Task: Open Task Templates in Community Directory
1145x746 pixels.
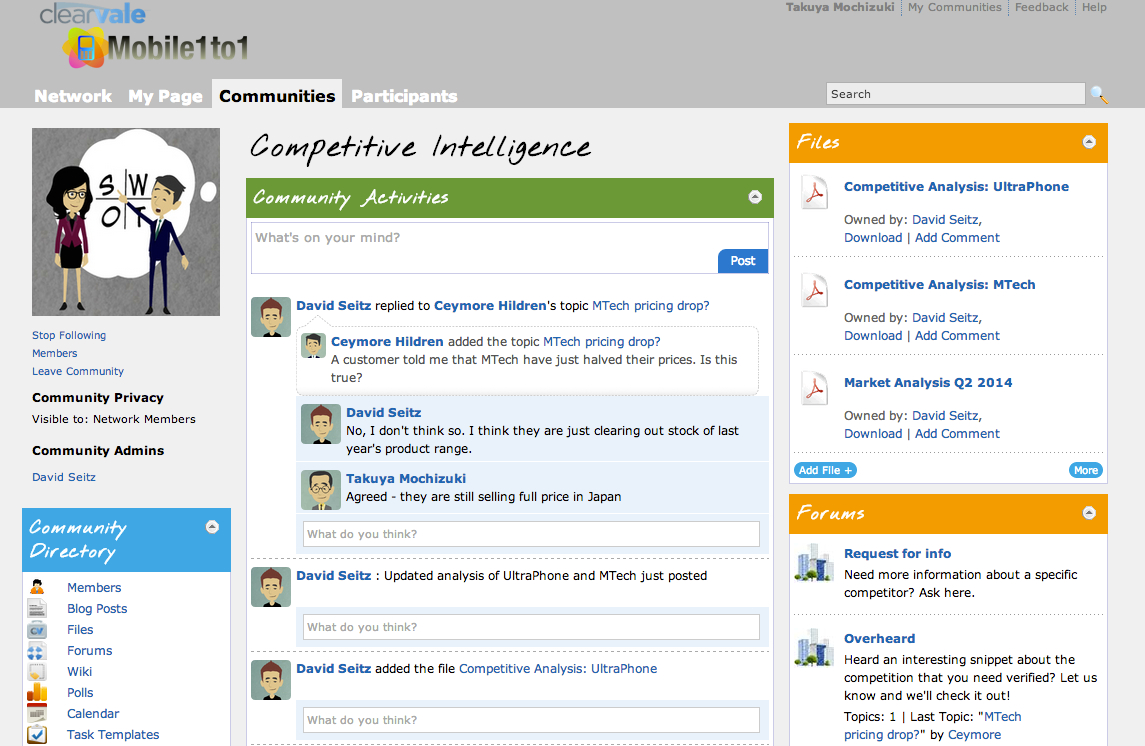Action: tap(113, 734)
